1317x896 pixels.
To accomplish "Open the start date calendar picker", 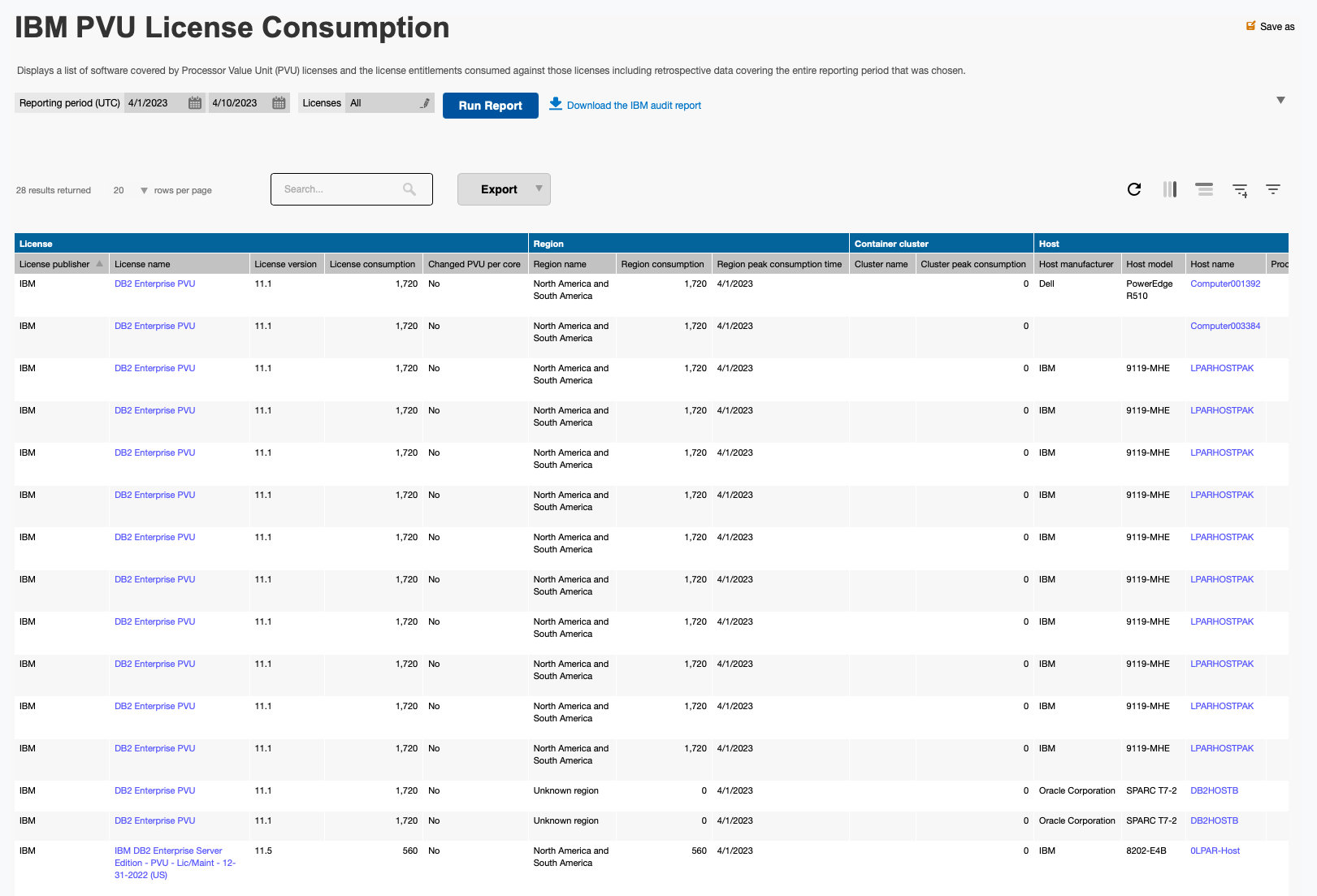I will [195, 103].
